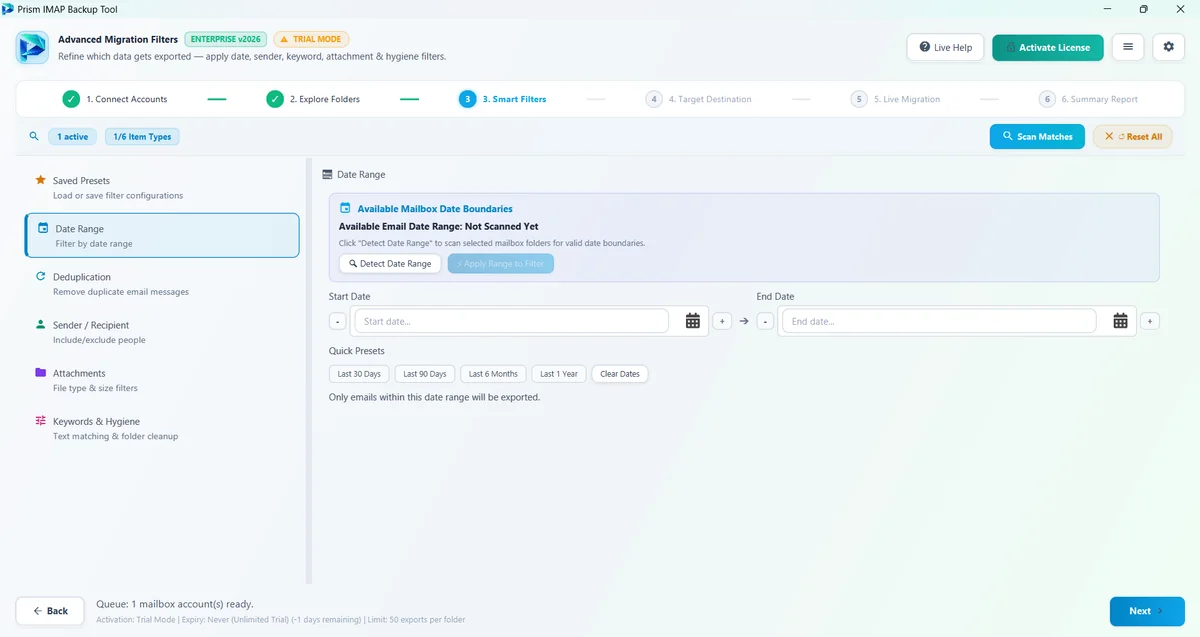Click the 'Activation: Trial Mode' status line
The height and width of the screenshot is (637, 1200).
pos(280,620)
